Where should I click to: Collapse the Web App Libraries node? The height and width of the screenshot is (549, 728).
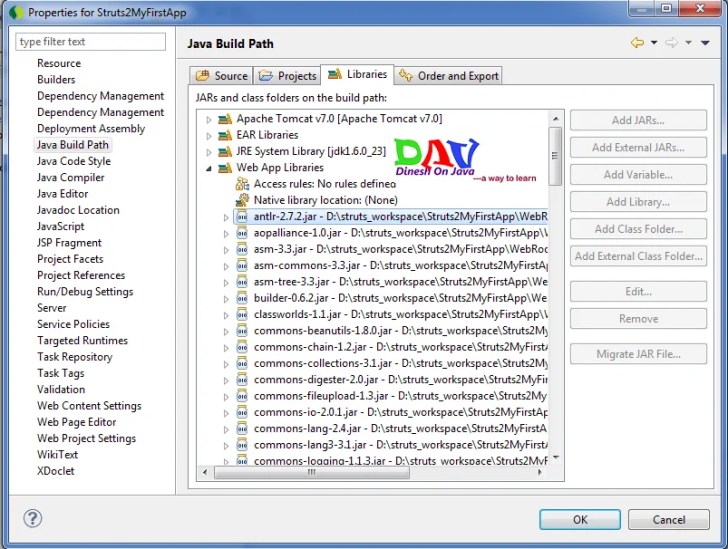[209, 169]
